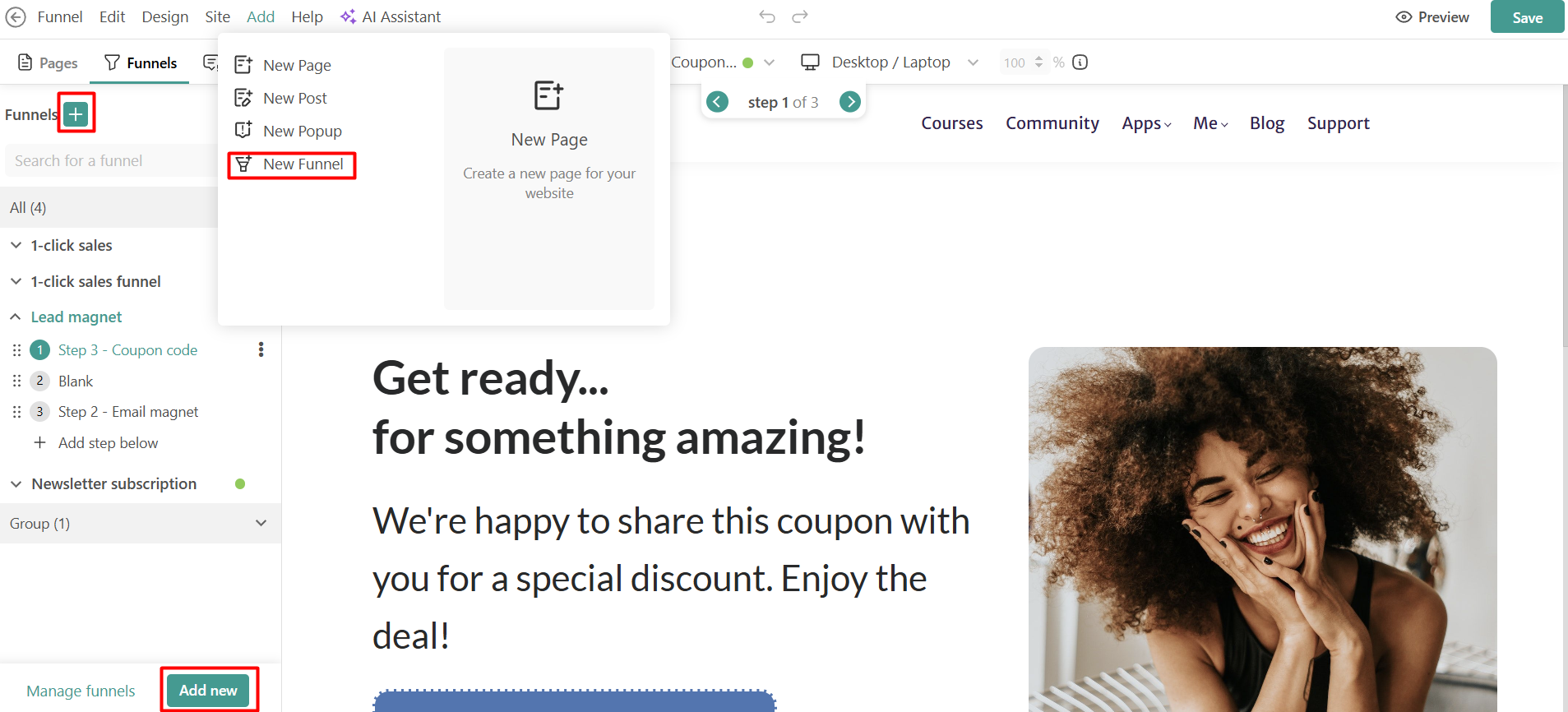Click the back arrow icon beside Funnel
Screen dimensions: 1568x712
click(x=16, y=16)
